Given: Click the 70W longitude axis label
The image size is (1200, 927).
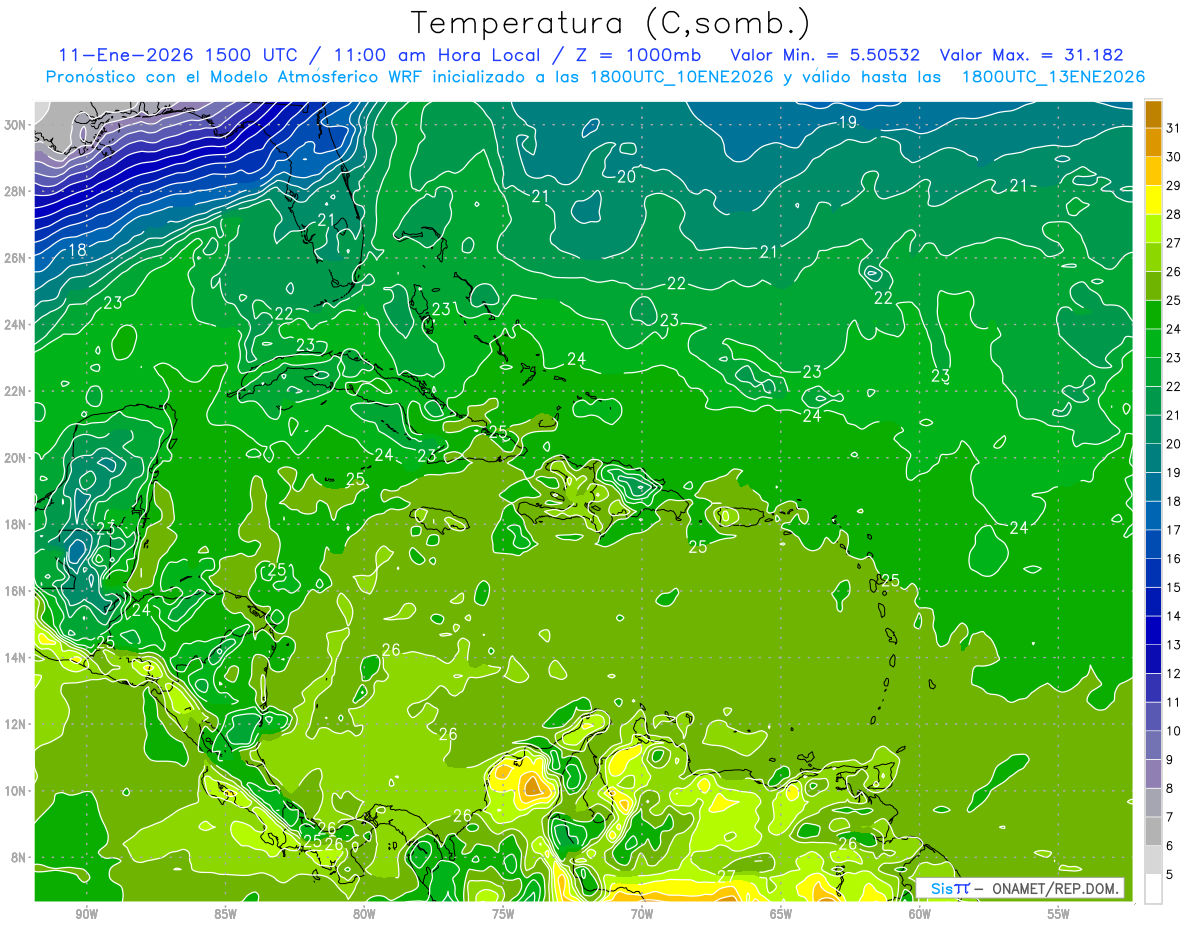Looking at the screenshot, I should pos(642,914).
